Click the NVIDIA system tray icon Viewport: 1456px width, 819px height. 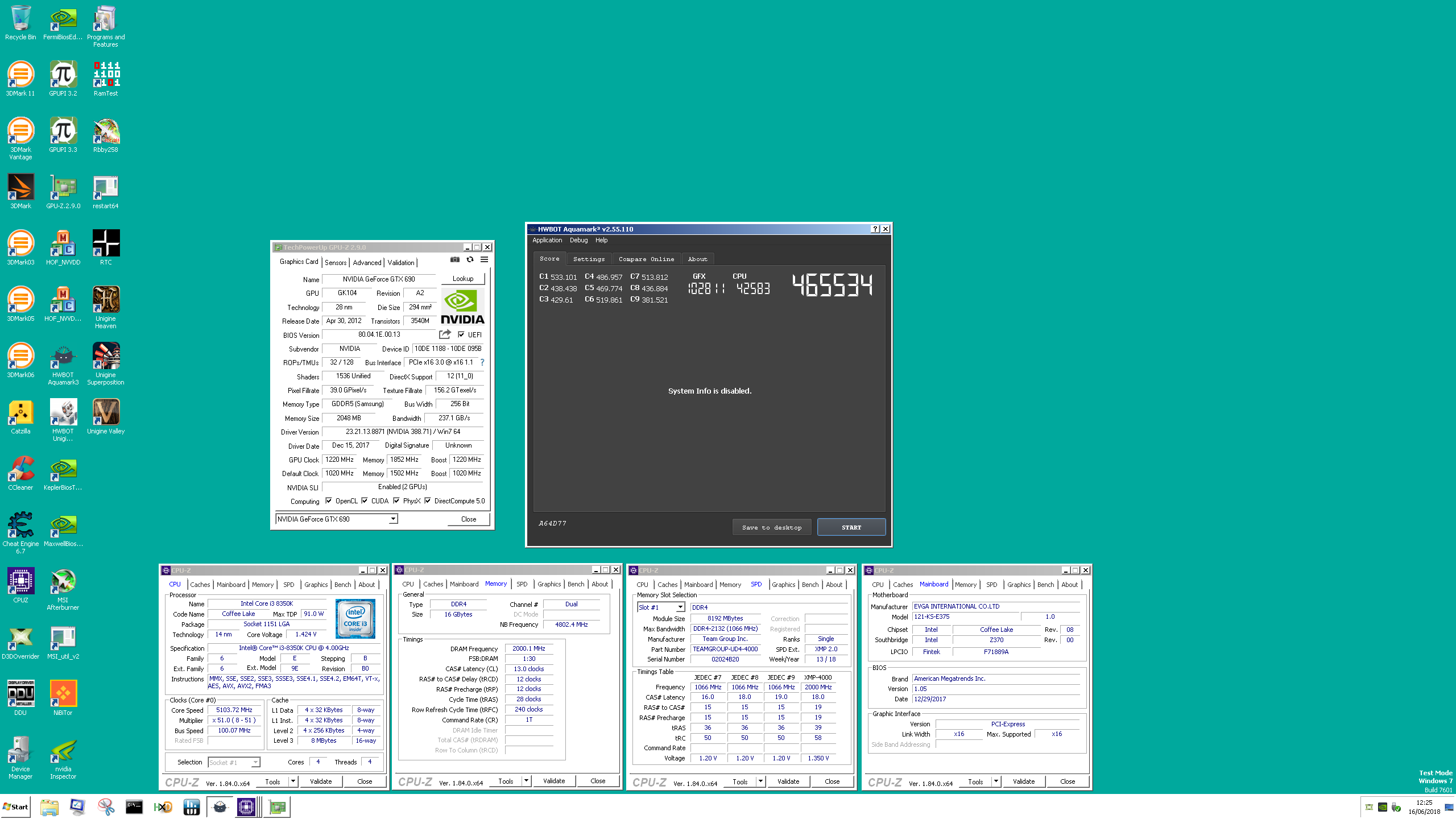point(1382,807)
